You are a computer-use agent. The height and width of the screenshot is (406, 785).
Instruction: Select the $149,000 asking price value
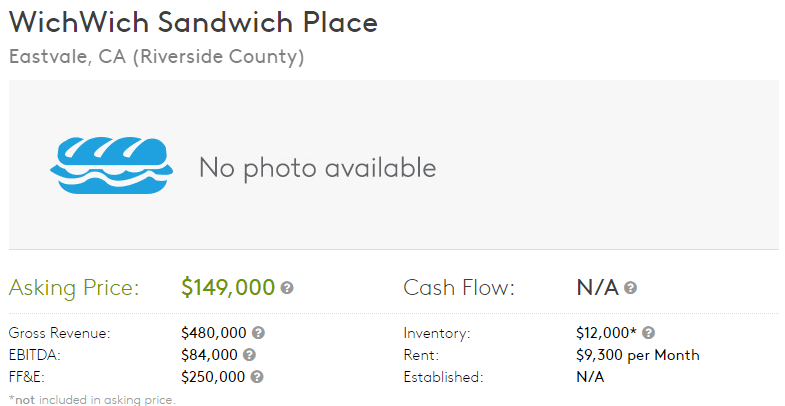click(x=228, y=288)
